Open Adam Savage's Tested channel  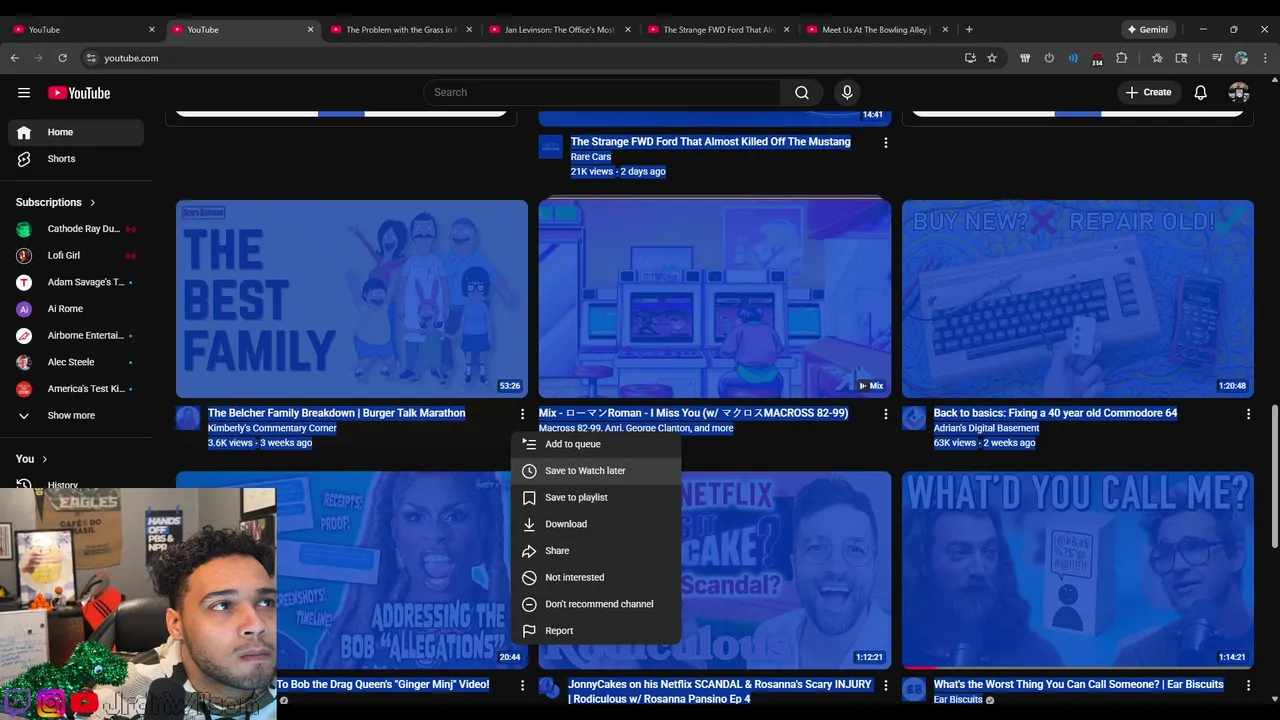tap(76, 282)
